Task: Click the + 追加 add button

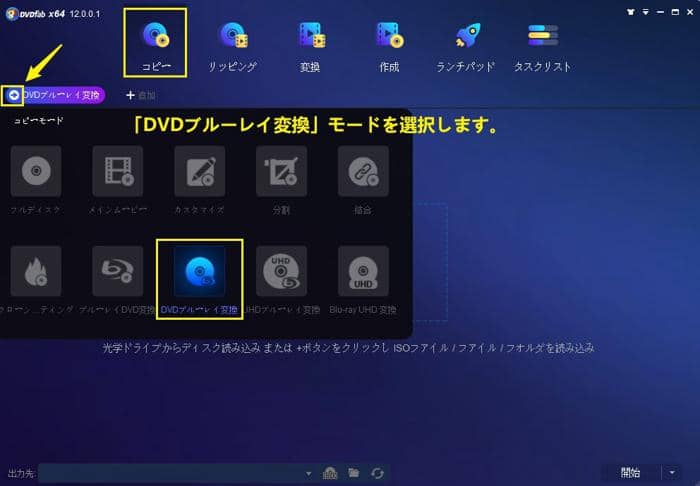Action: point(141,95)
